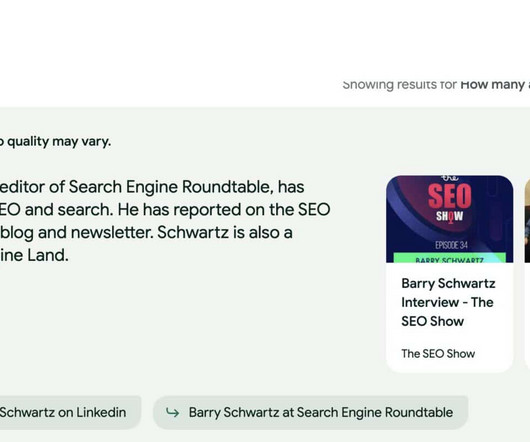Click the Episode 34 label on the thumbnail
Screen dimensions: 530x442
(451, 245)
